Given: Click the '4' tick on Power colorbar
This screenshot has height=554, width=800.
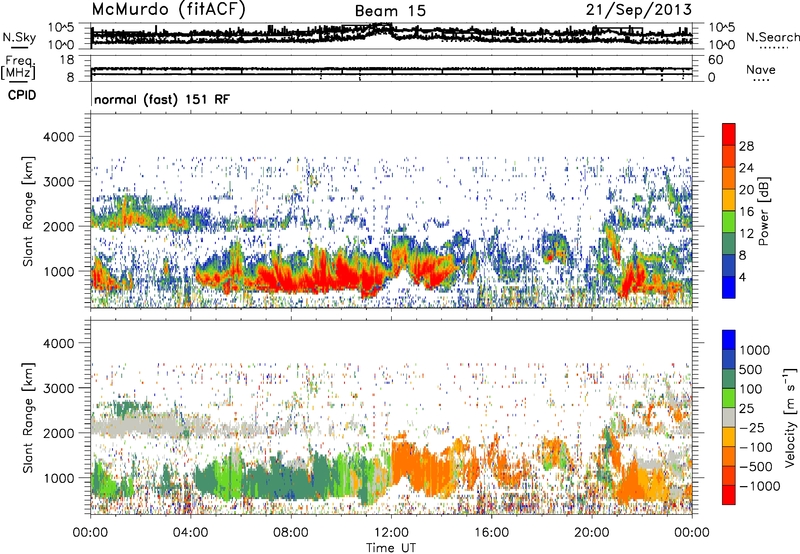Looking at the screenshot, I should pos(742,277).
